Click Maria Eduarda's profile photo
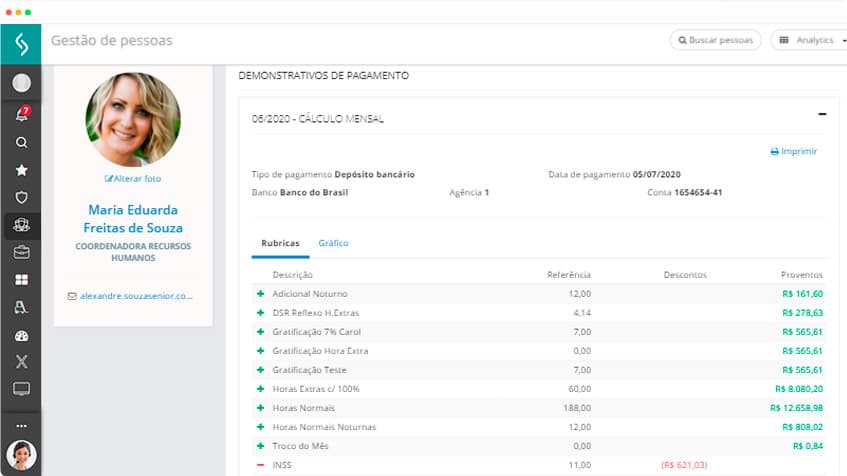The width and height of the screenshot is (847, 476). pyautogui.click(x=133, y=119)
